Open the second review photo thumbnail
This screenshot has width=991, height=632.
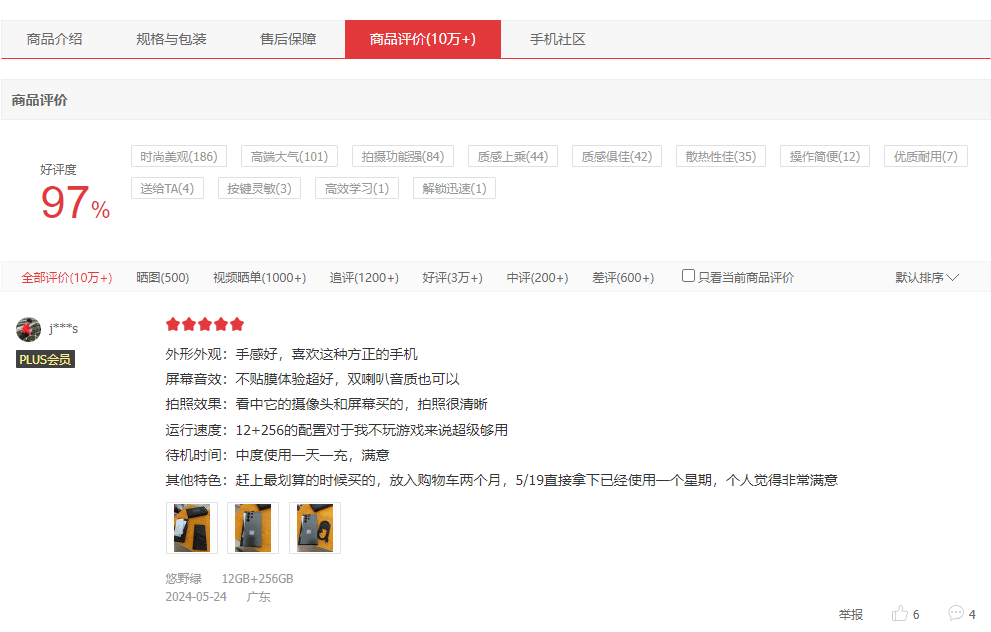pyautogui.click(x=253, y=528)
